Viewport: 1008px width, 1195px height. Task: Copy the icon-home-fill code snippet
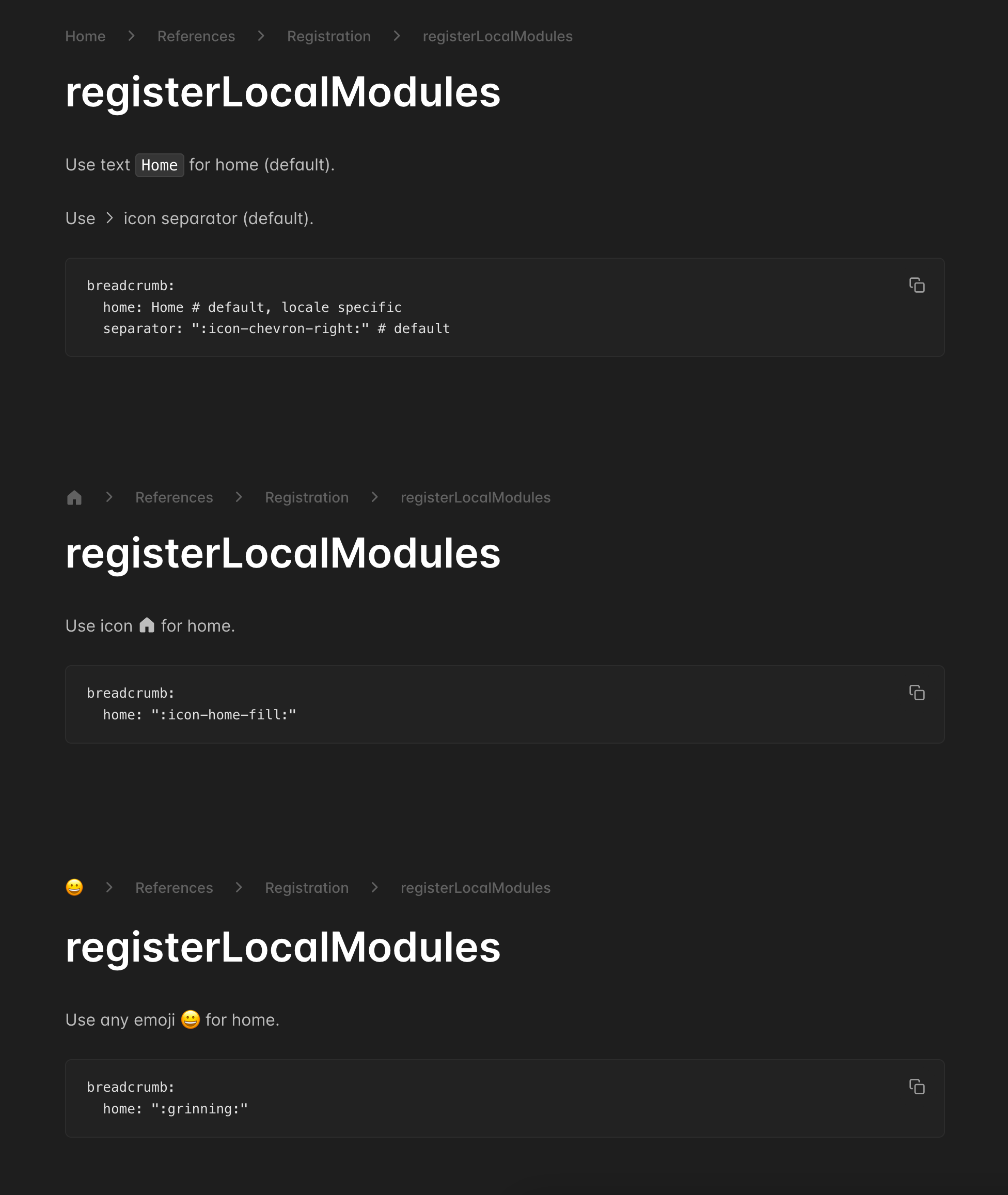click(917, 693)
